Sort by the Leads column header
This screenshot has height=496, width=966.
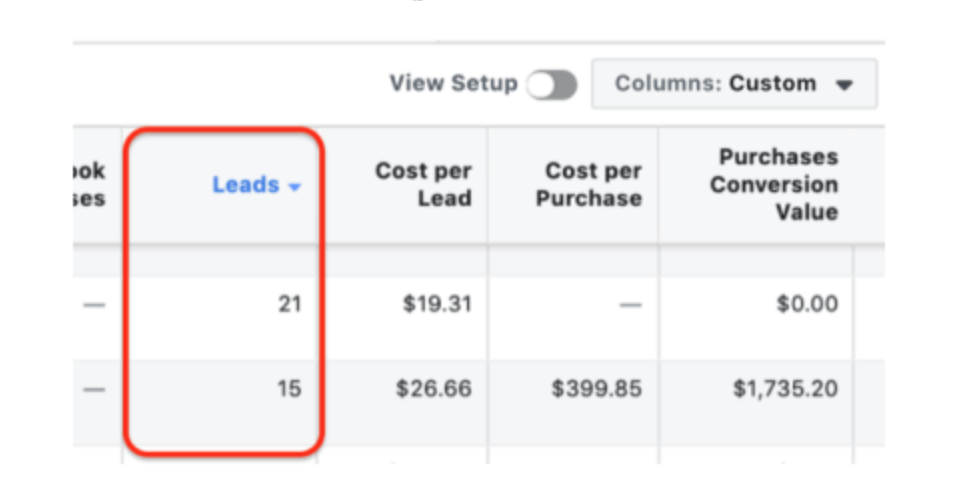click(245, 185)
